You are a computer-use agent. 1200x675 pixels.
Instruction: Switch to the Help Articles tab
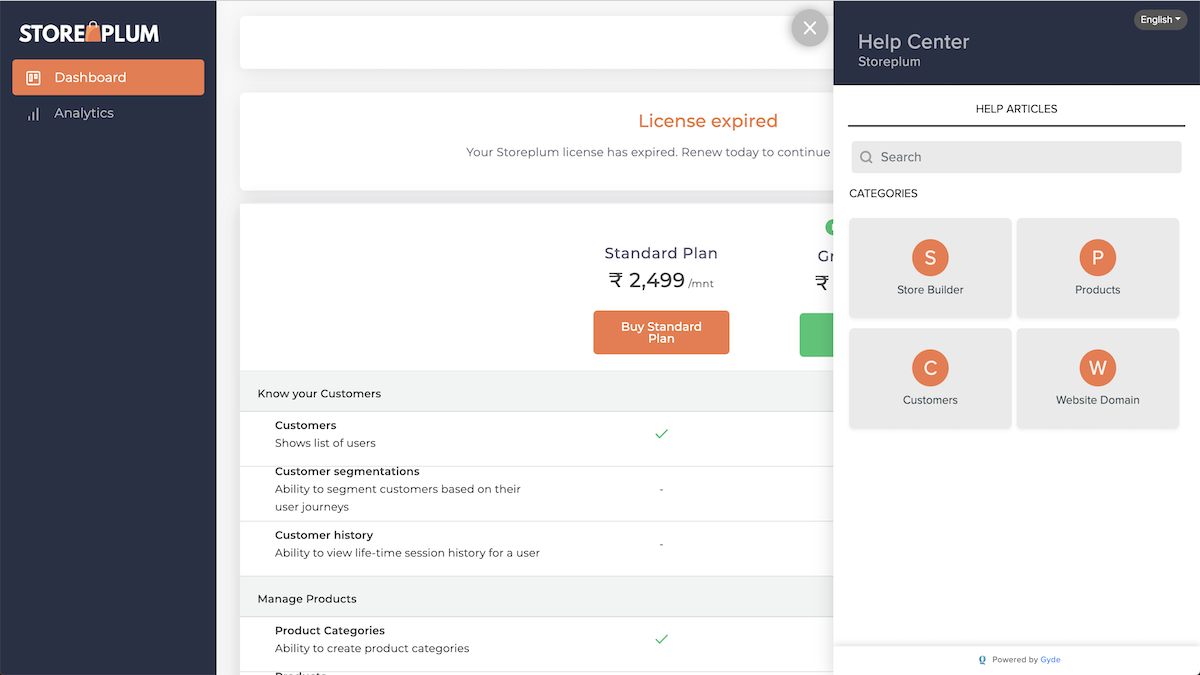pos(1016,109)
